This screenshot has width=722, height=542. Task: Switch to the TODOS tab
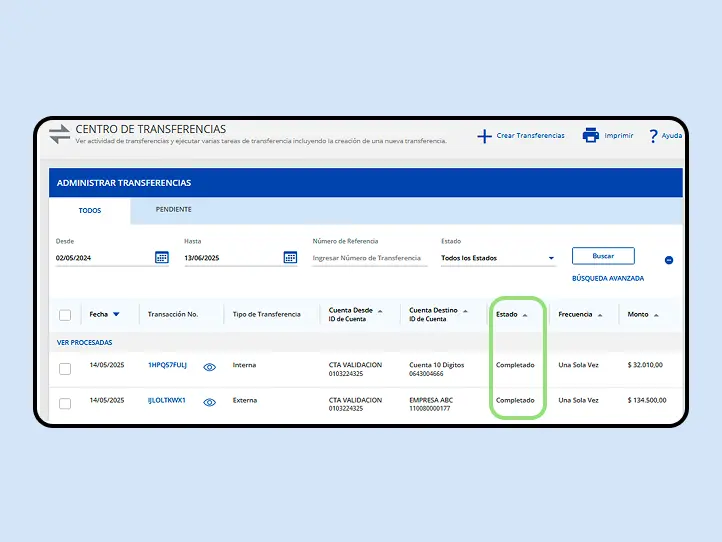(x=90, y=210)
